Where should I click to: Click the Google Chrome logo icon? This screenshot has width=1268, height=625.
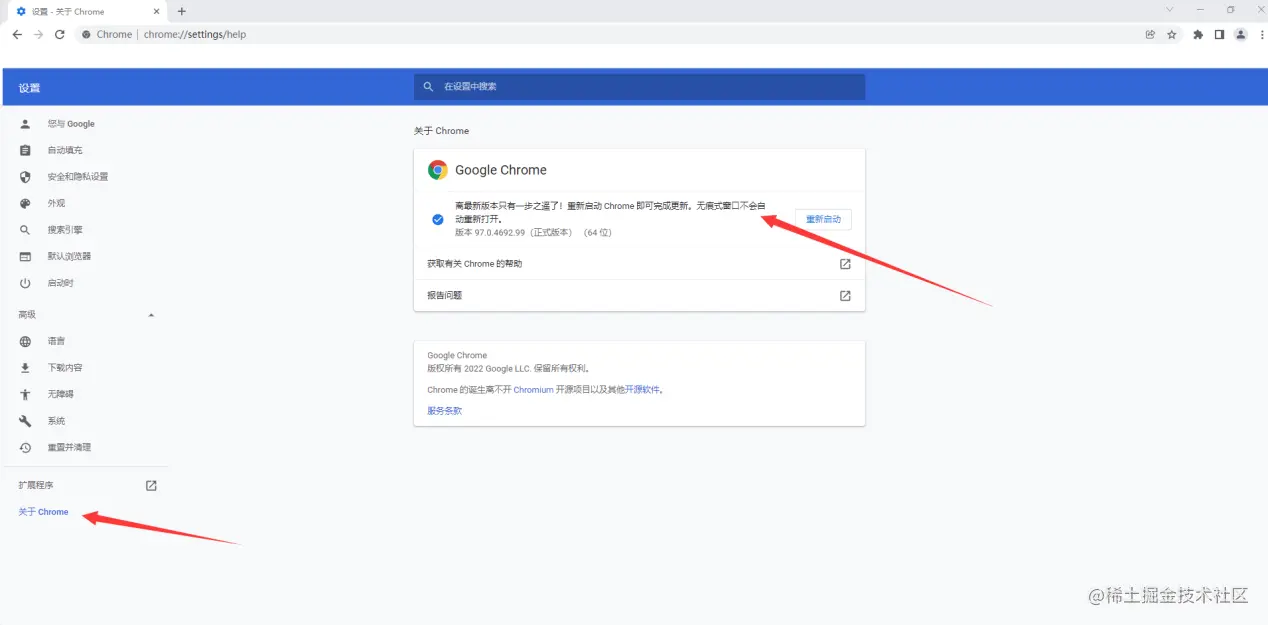pos(438,170)
